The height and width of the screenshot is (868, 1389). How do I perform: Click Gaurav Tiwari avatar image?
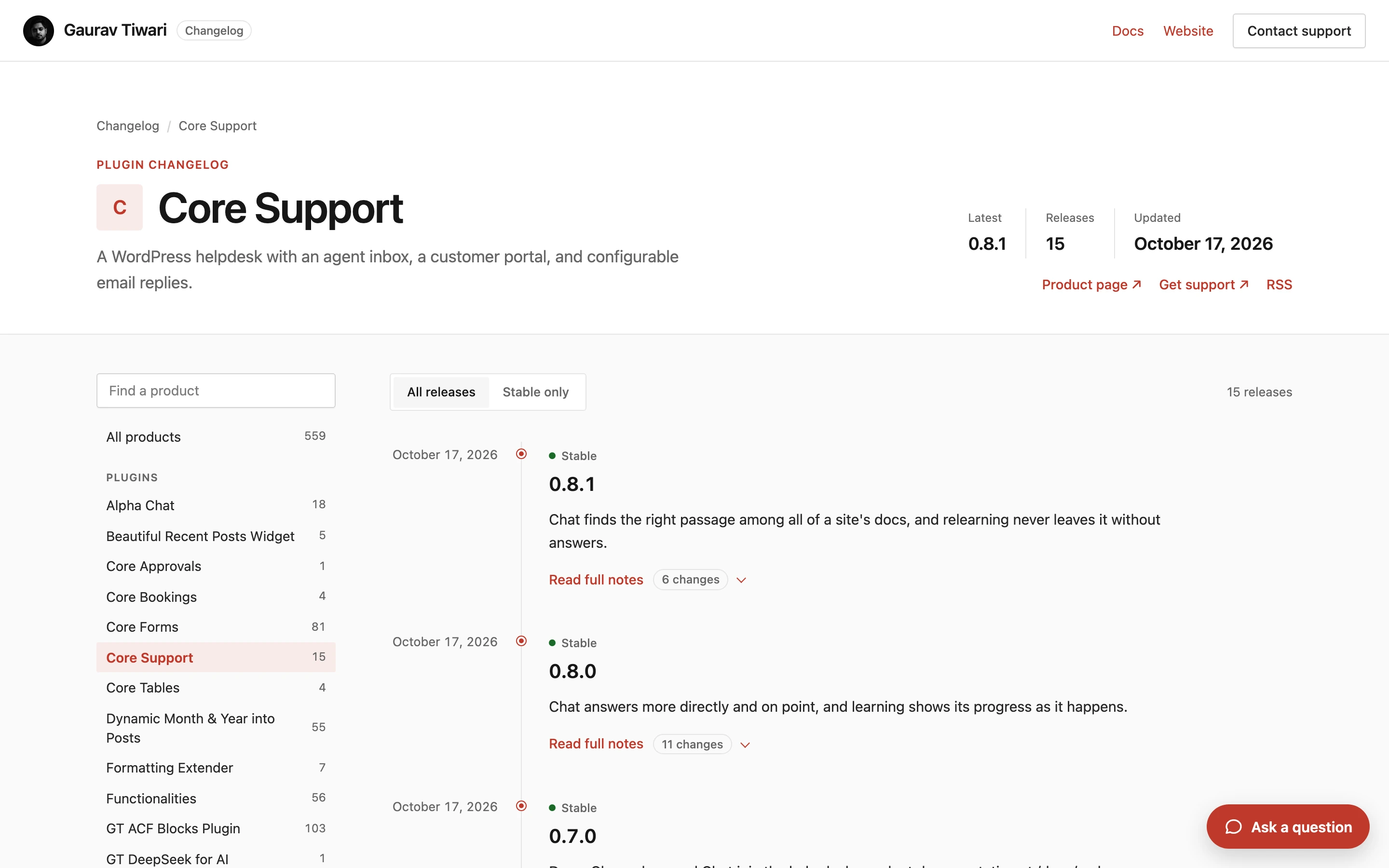(39, 30)
